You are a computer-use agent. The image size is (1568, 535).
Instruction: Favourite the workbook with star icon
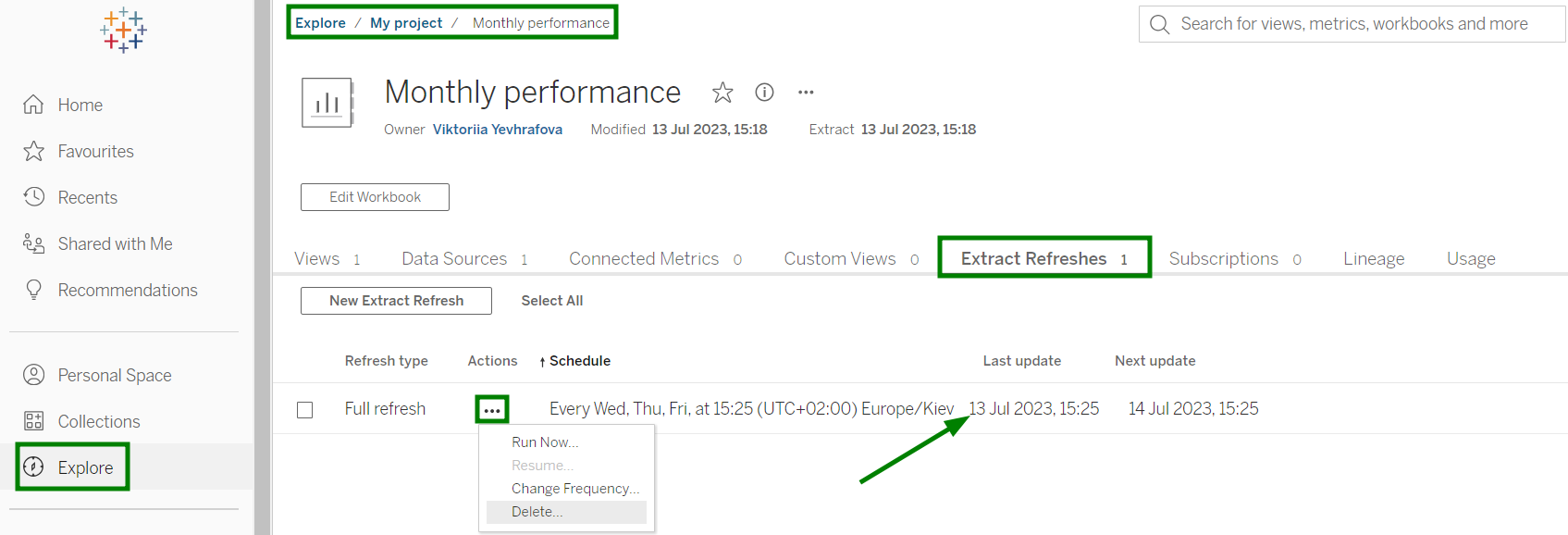click(722, 93)
